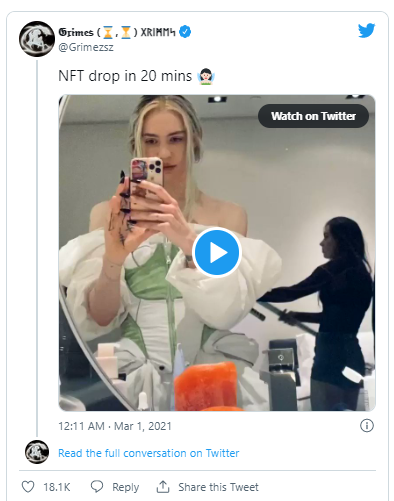The width and height of the screenshot is (394, 501).
Task: Click the share upload arrow icon
Action: tap(163, 487)
